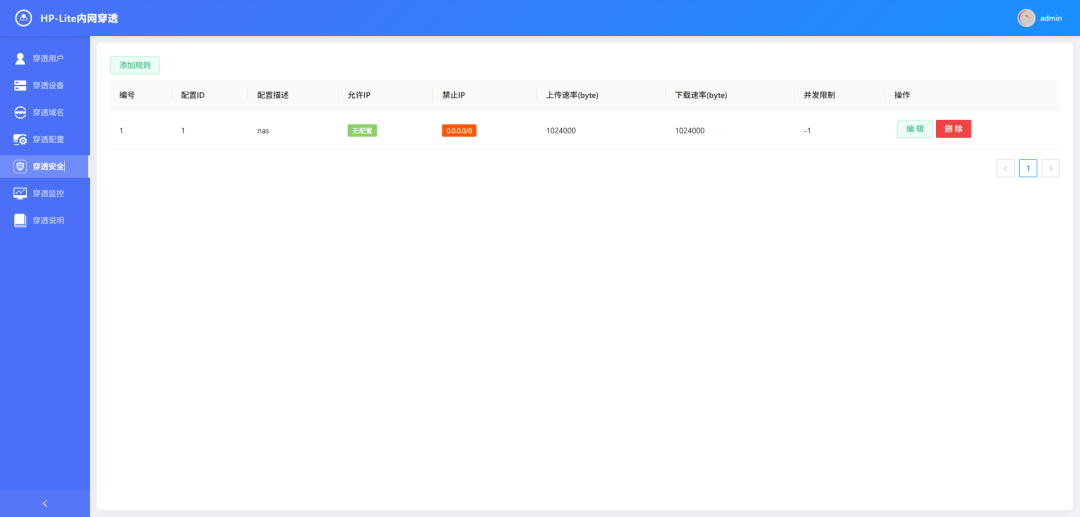This screenshot has width=1080, height=517.
Task: Go to the previous page arrow
Action: point(1005,168)
